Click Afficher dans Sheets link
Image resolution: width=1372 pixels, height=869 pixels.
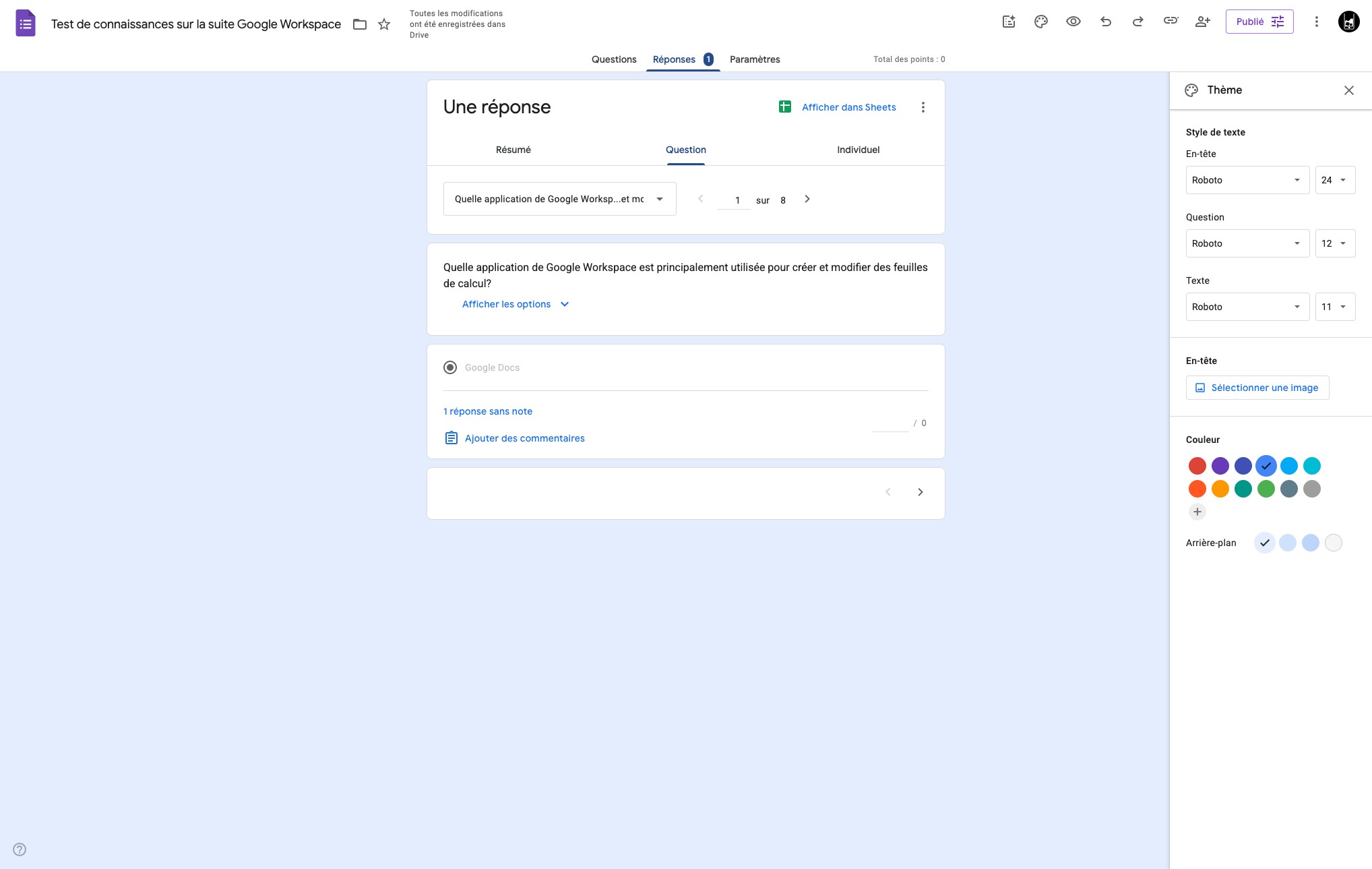click(848, 107)
